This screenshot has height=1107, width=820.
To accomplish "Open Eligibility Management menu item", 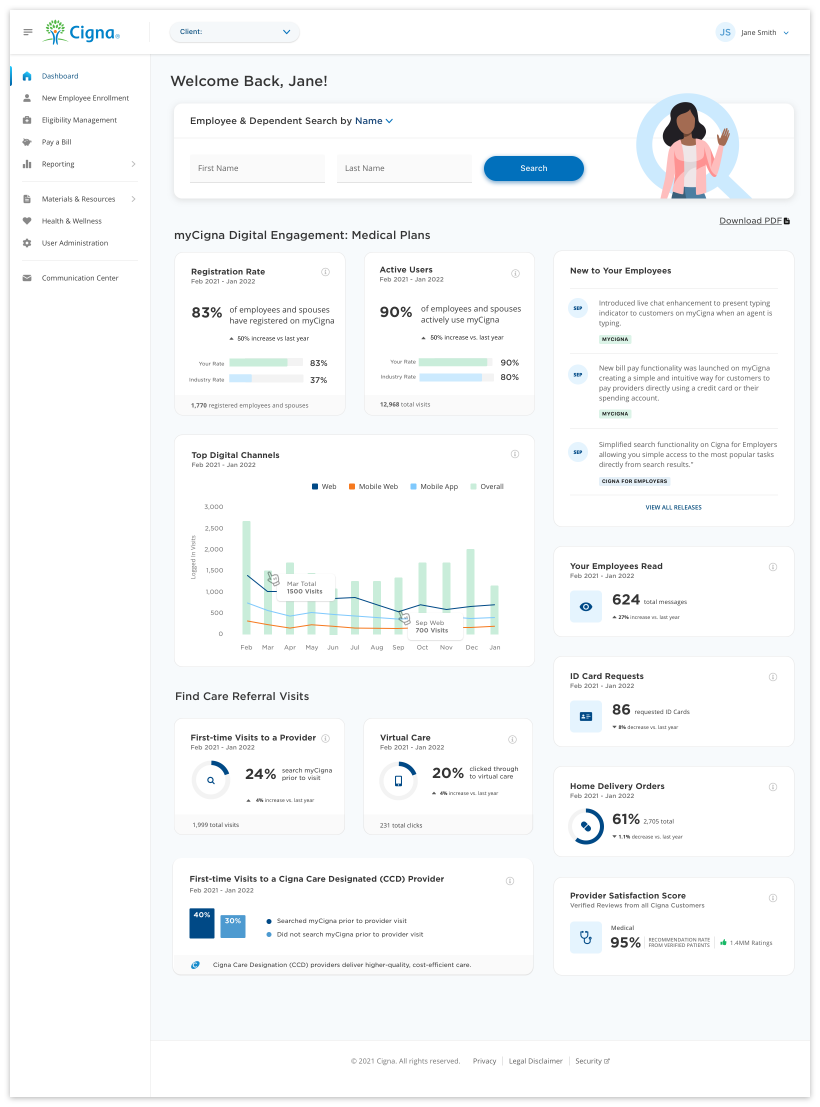I will pyautogui.click(x=79, y=120).
